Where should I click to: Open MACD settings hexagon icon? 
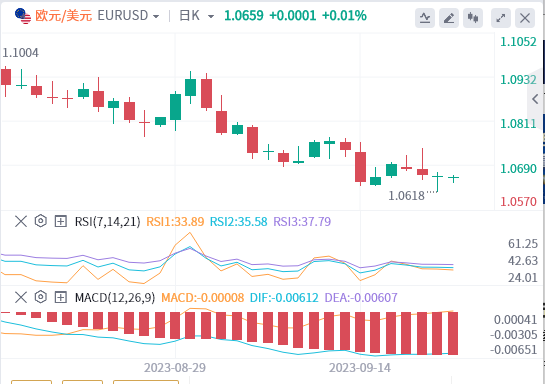(41, 297)
